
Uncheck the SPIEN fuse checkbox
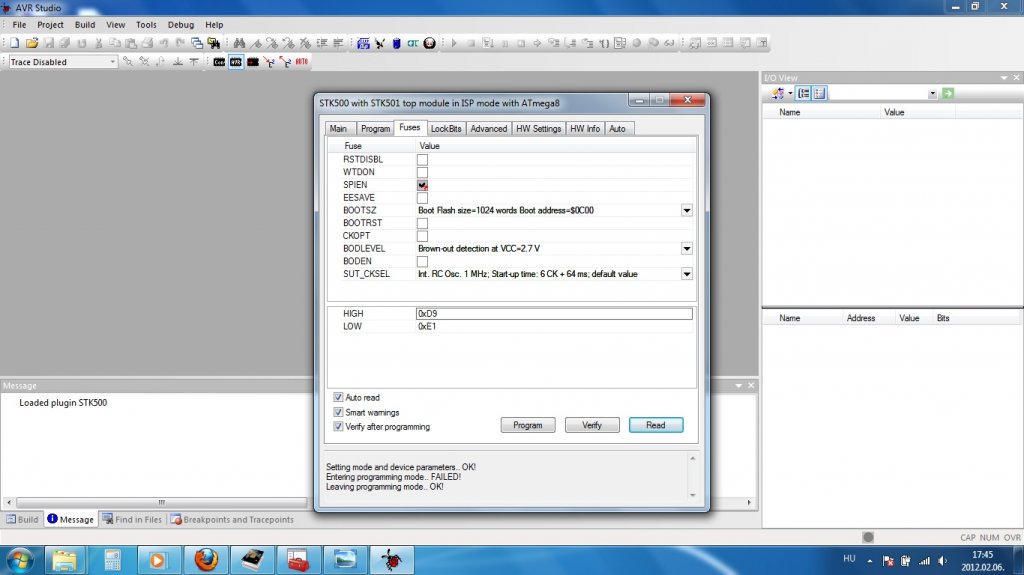(423, 185)
